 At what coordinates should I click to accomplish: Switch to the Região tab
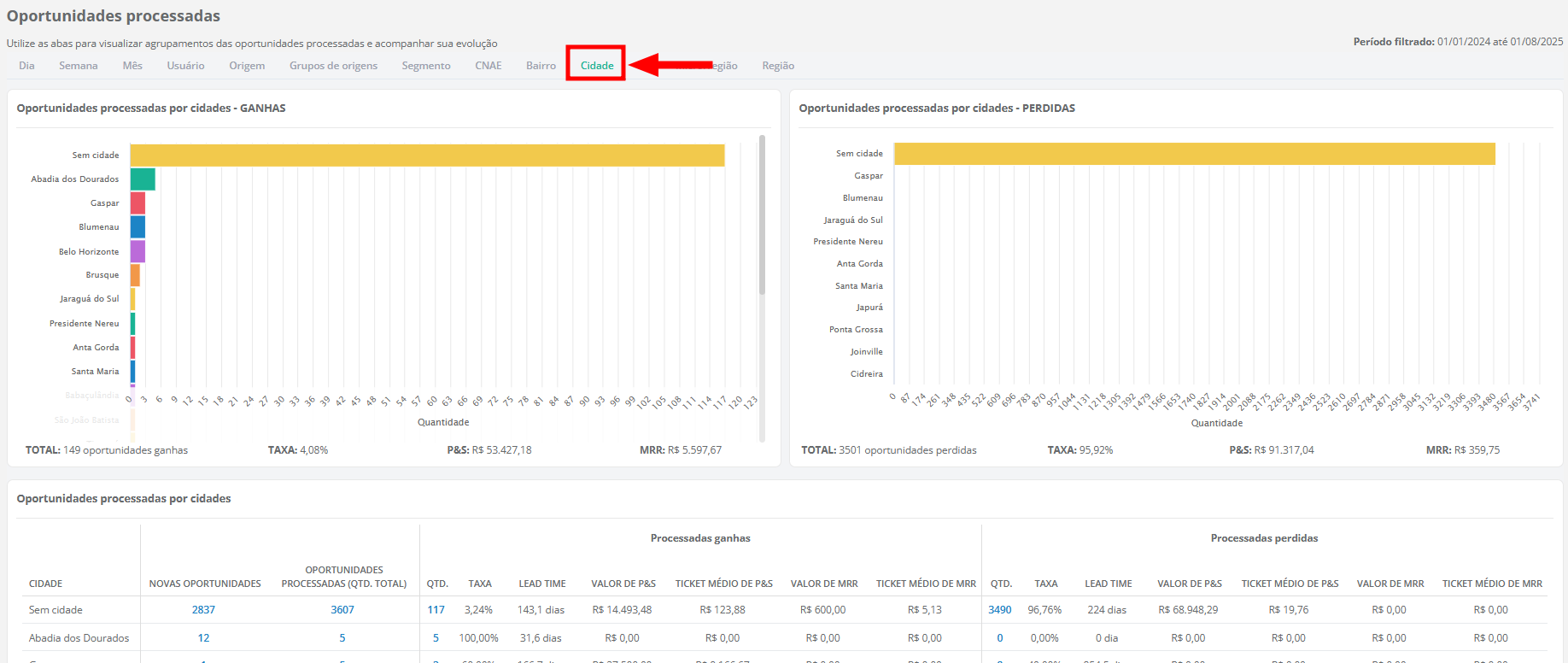tap(778, 66)
